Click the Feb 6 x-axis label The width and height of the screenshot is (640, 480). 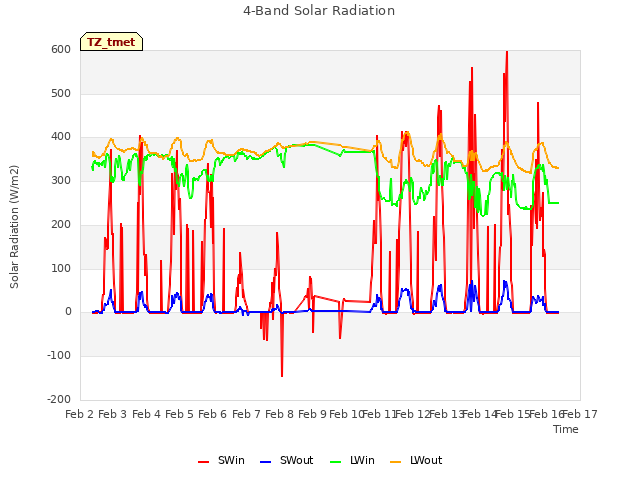[x=212, y=414]
